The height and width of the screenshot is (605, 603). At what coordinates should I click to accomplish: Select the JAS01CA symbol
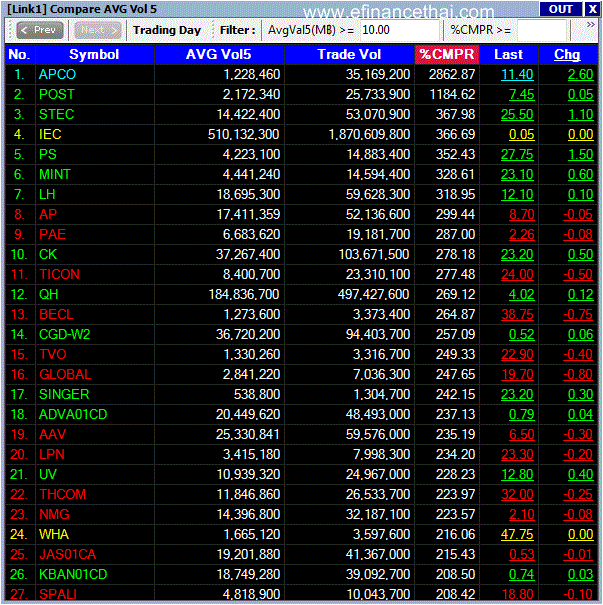click(68, 554)
